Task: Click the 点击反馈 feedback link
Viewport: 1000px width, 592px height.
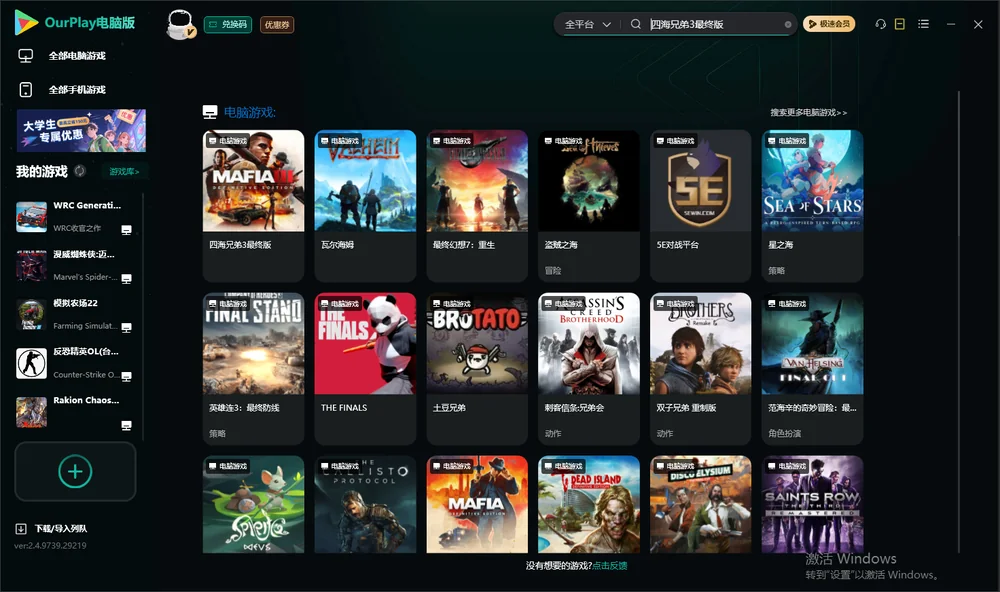Action: point(610,565)
